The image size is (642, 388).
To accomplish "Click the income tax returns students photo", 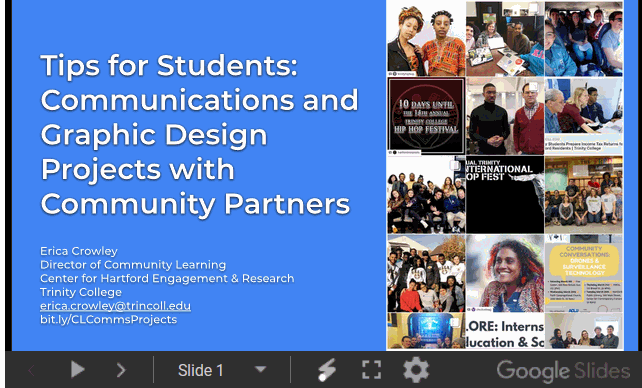I will pos(584,116).
